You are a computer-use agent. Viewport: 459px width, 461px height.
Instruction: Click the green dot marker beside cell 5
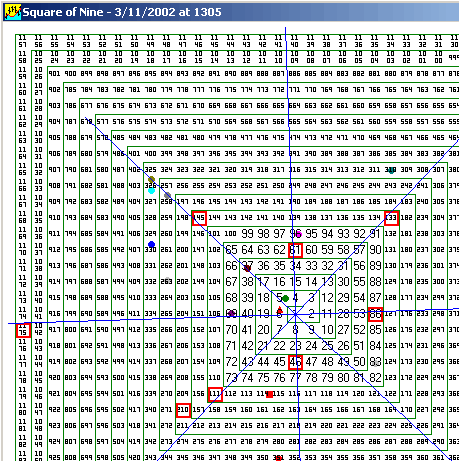285,298
